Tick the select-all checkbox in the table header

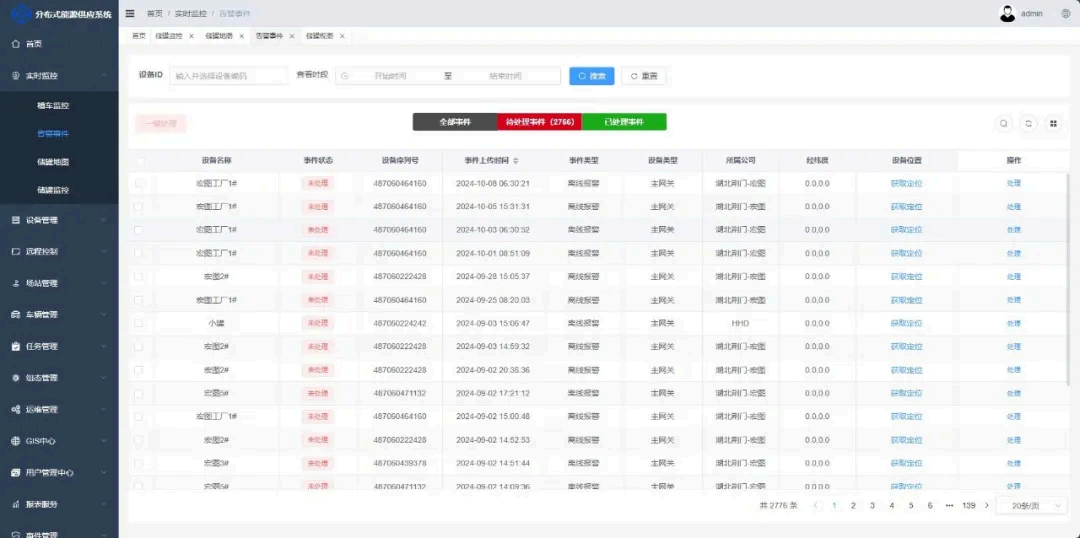141,161
